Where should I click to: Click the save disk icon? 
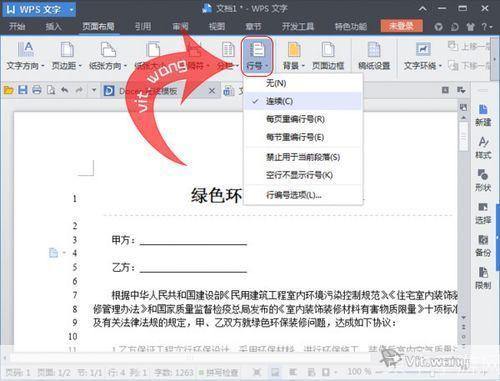tap(23, 90)
